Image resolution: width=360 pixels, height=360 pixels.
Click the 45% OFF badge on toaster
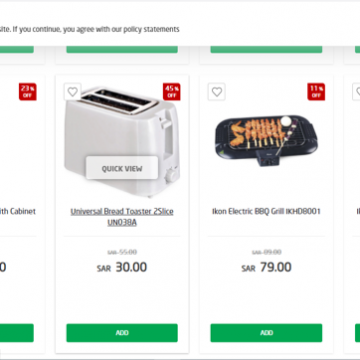(x=172, y=91)
